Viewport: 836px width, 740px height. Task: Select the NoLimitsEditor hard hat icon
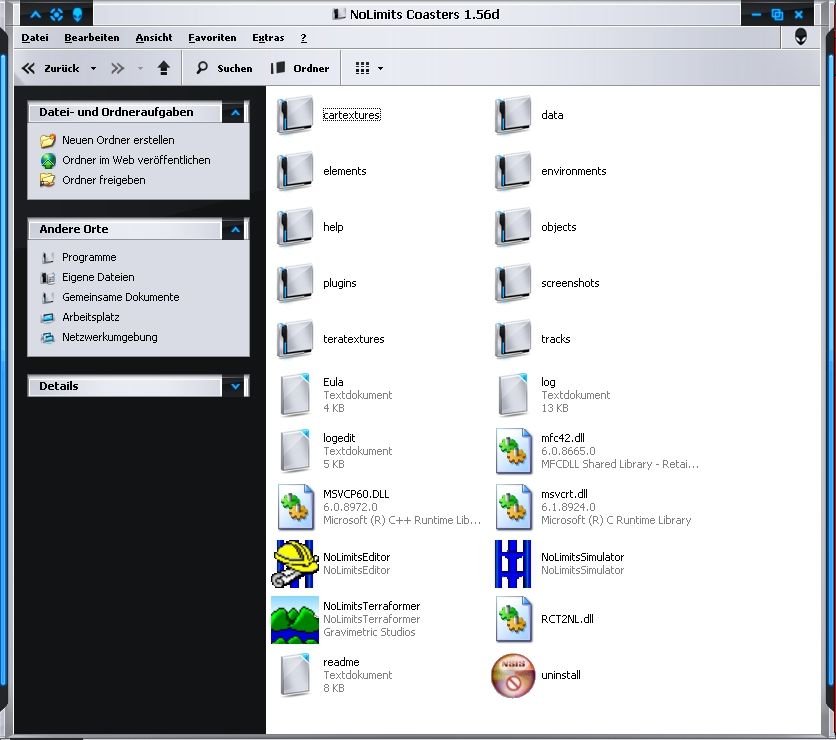click(x=295, y=564)
